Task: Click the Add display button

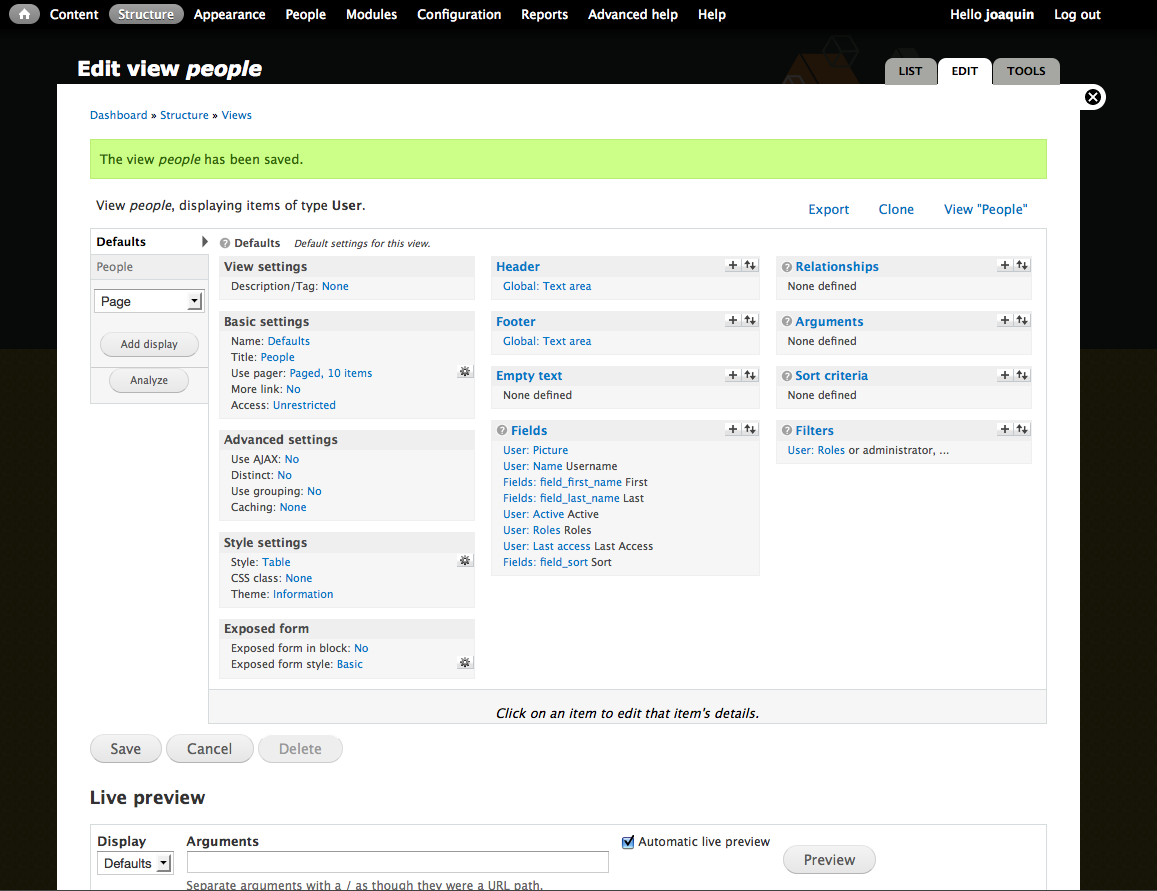Action: 149,344
